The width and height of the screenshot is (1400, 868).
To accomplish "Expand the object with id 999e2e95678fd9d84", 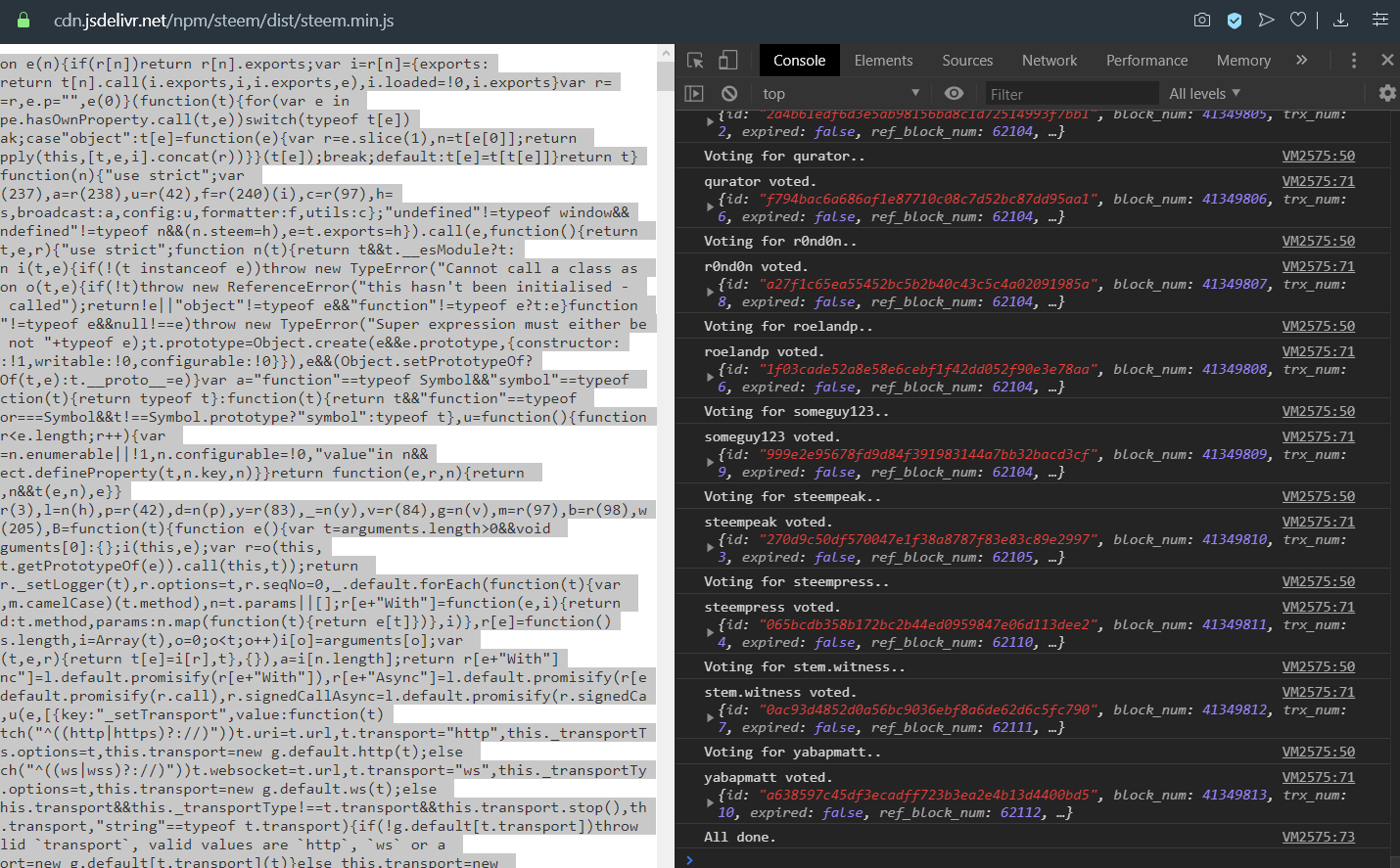I will (x=710, y=463).
